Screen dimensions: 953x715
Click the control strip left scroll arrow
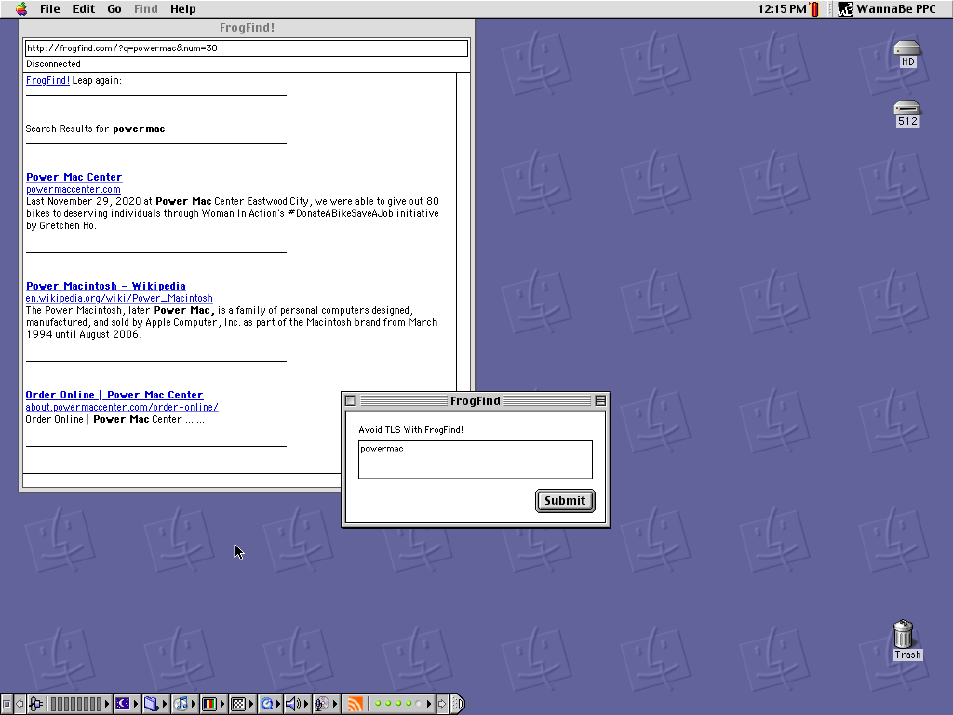[x=19, y=704]
